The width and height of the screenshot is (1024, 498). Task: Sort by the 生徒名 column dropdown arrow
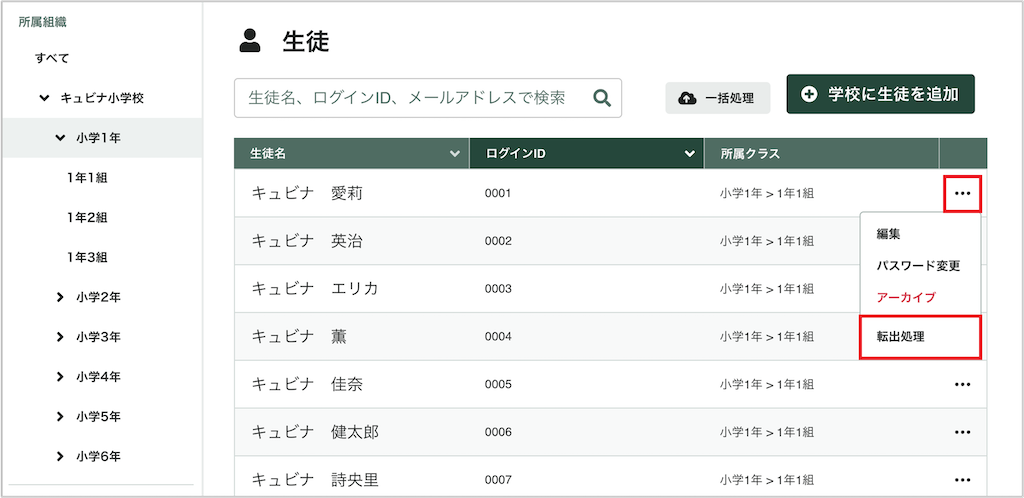tap(455, 154)
